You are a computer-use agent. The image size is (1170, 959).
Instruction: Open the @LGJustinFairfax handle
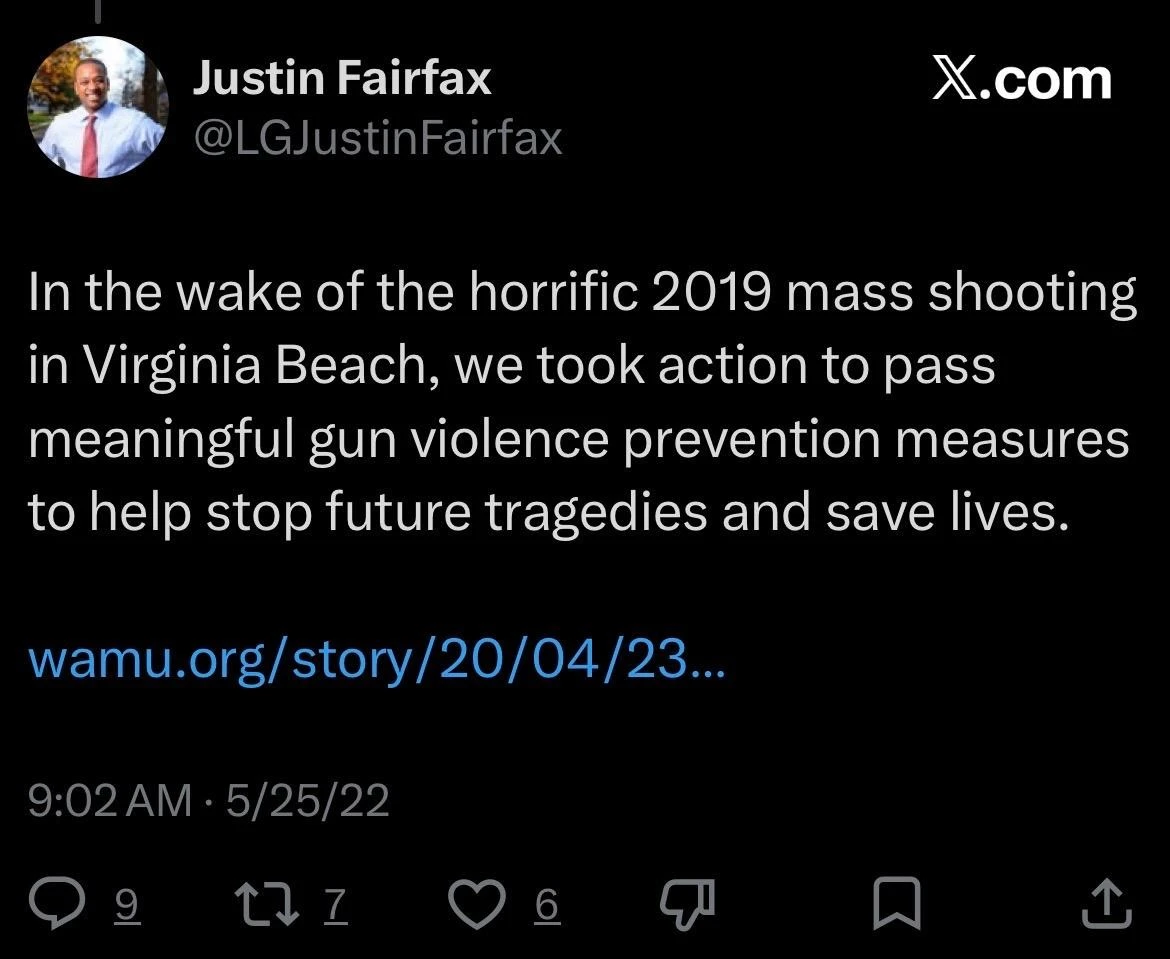377,138
